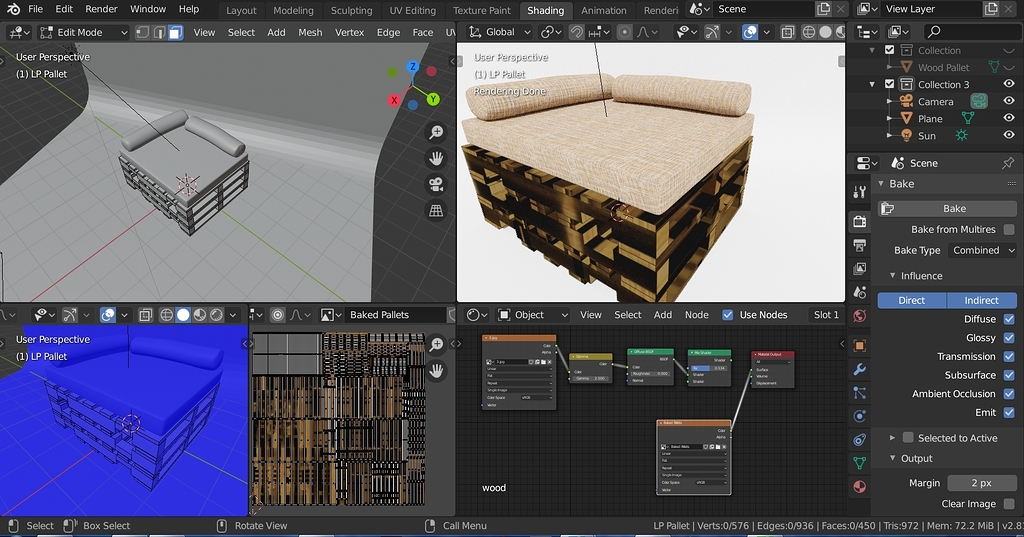This screenshot has width=1024, height=537.
Task: Open node editor Node menu
Action: [x=697, y=315]
